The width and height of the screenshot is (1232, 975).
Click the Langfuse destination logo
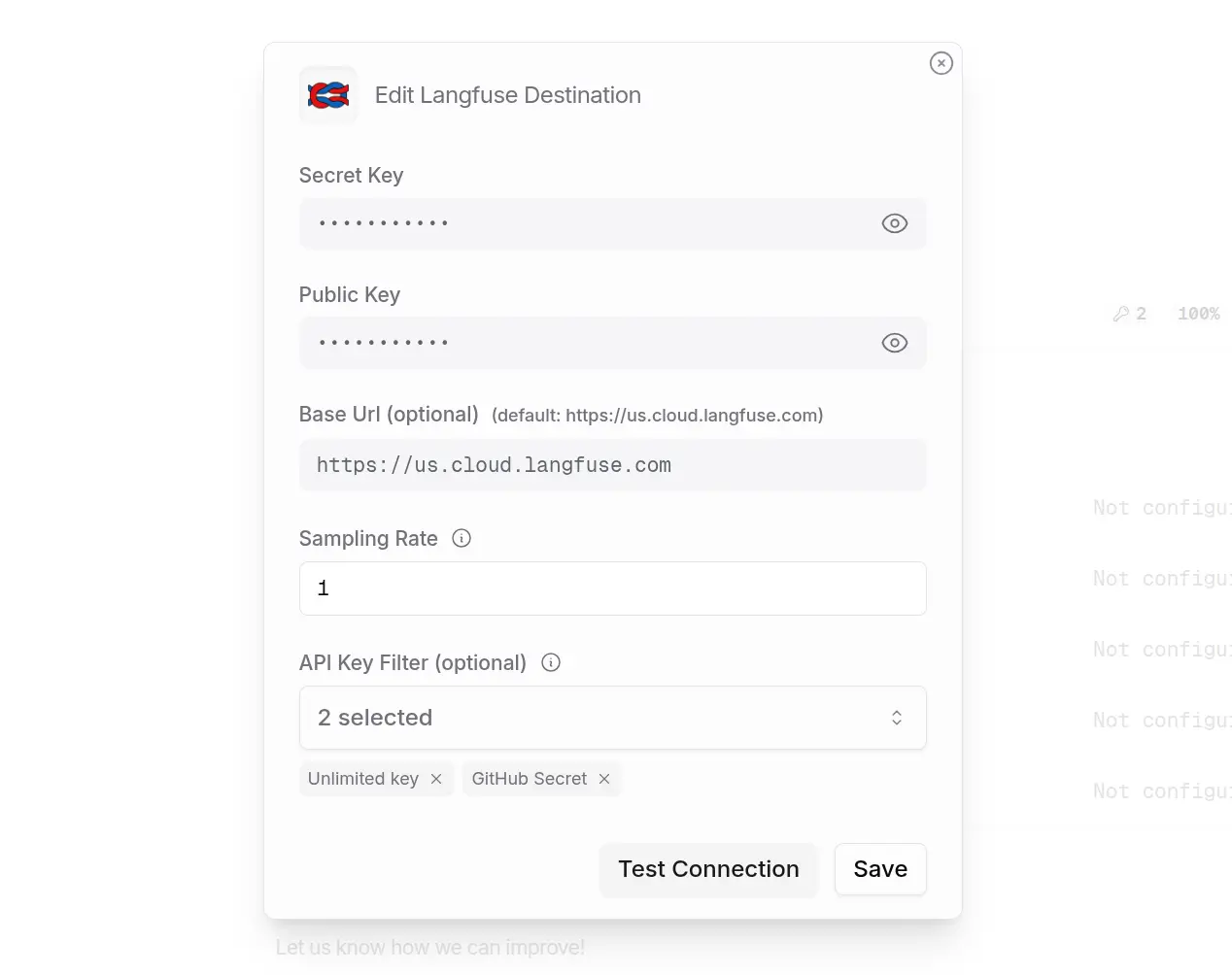tap(327, 94)
